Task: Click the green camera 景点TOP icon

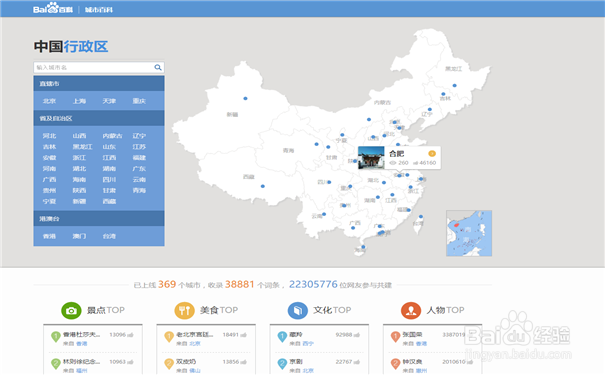Action: (x=71, y=311)
